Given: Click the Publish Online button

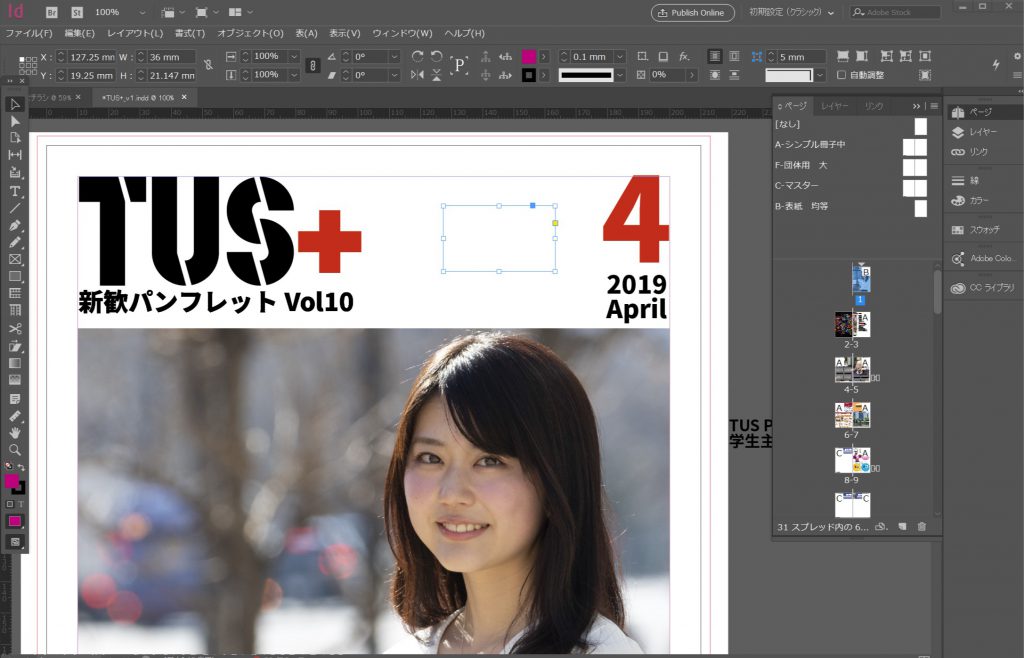Looking at the screenshot, I should coord(693,12).
